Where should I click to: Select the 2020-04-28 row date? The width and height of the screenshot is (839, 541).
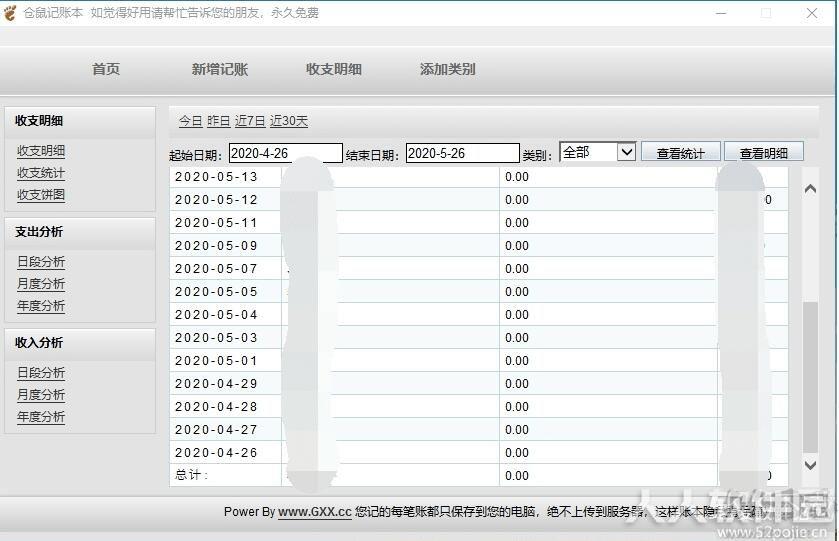tap(216, 407)
